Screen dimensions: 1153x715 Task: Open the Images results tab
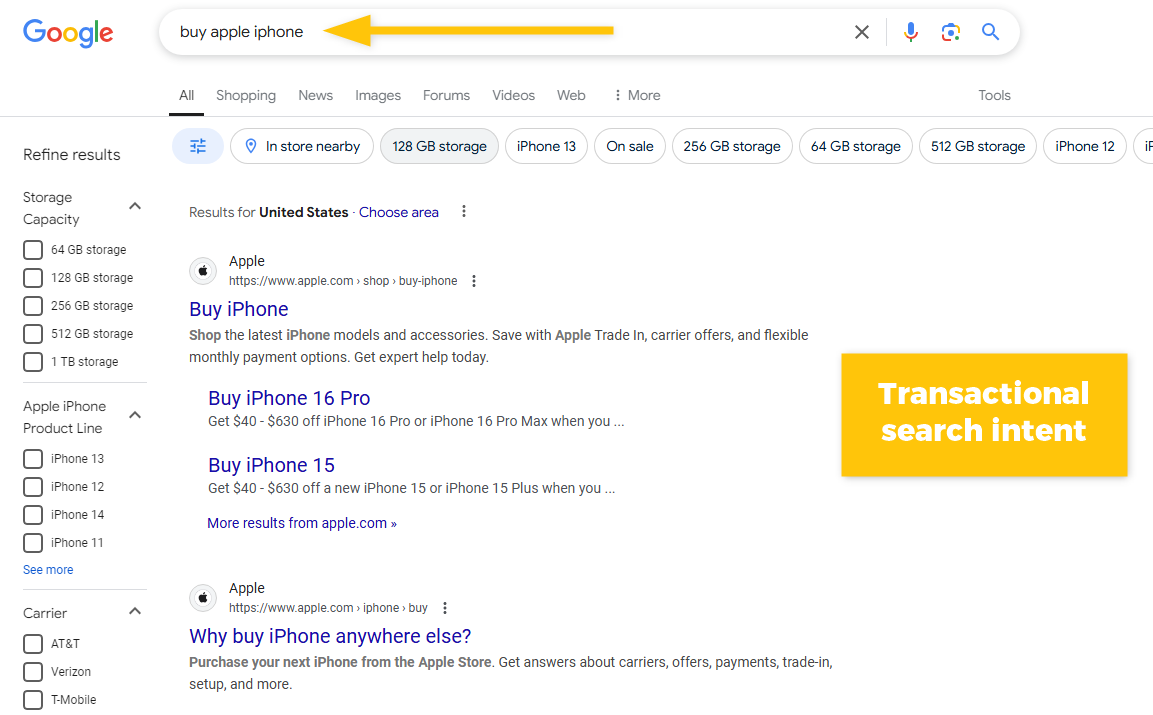pos(377,95)
